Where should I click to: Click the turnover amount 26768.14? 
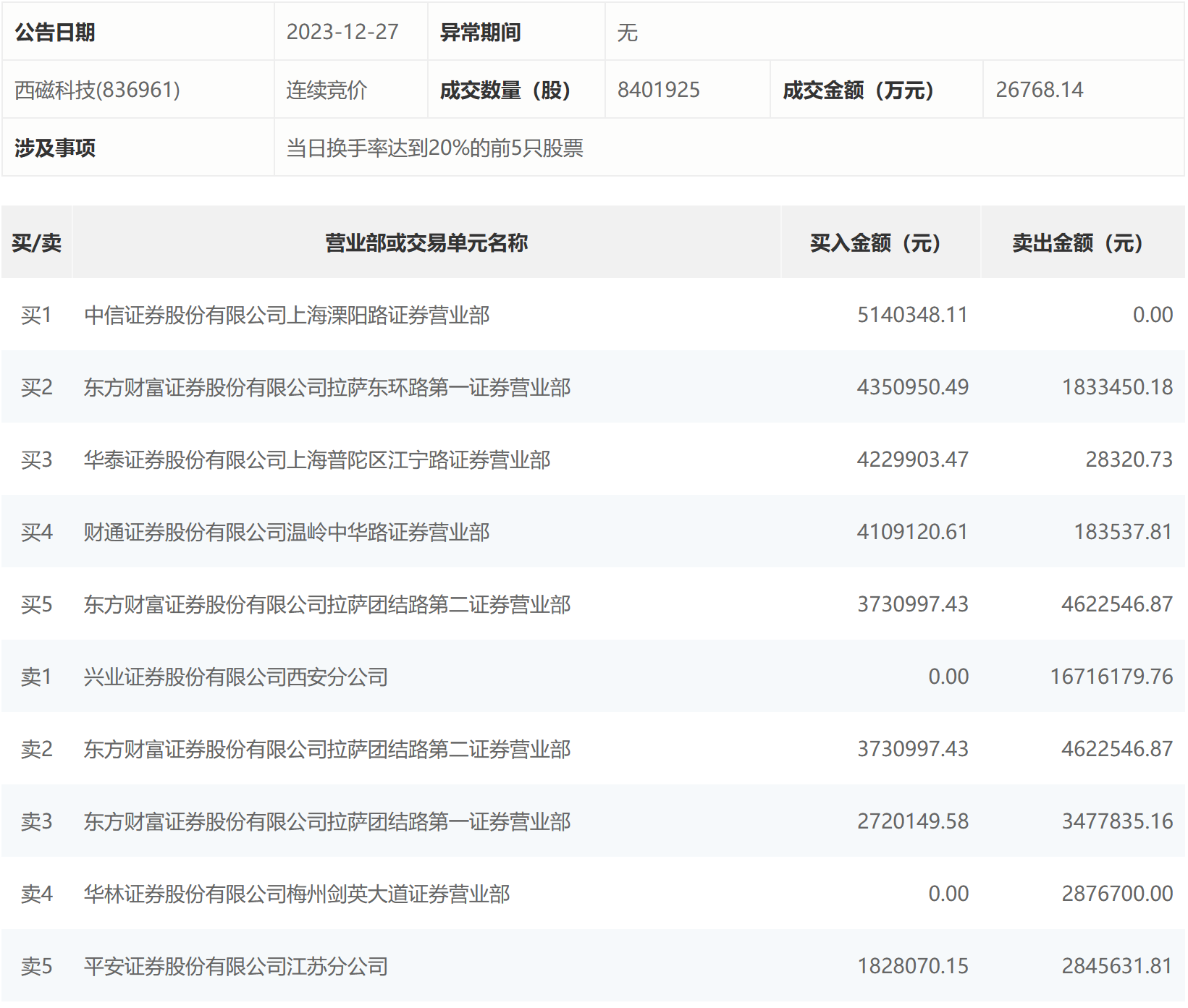1040,90
